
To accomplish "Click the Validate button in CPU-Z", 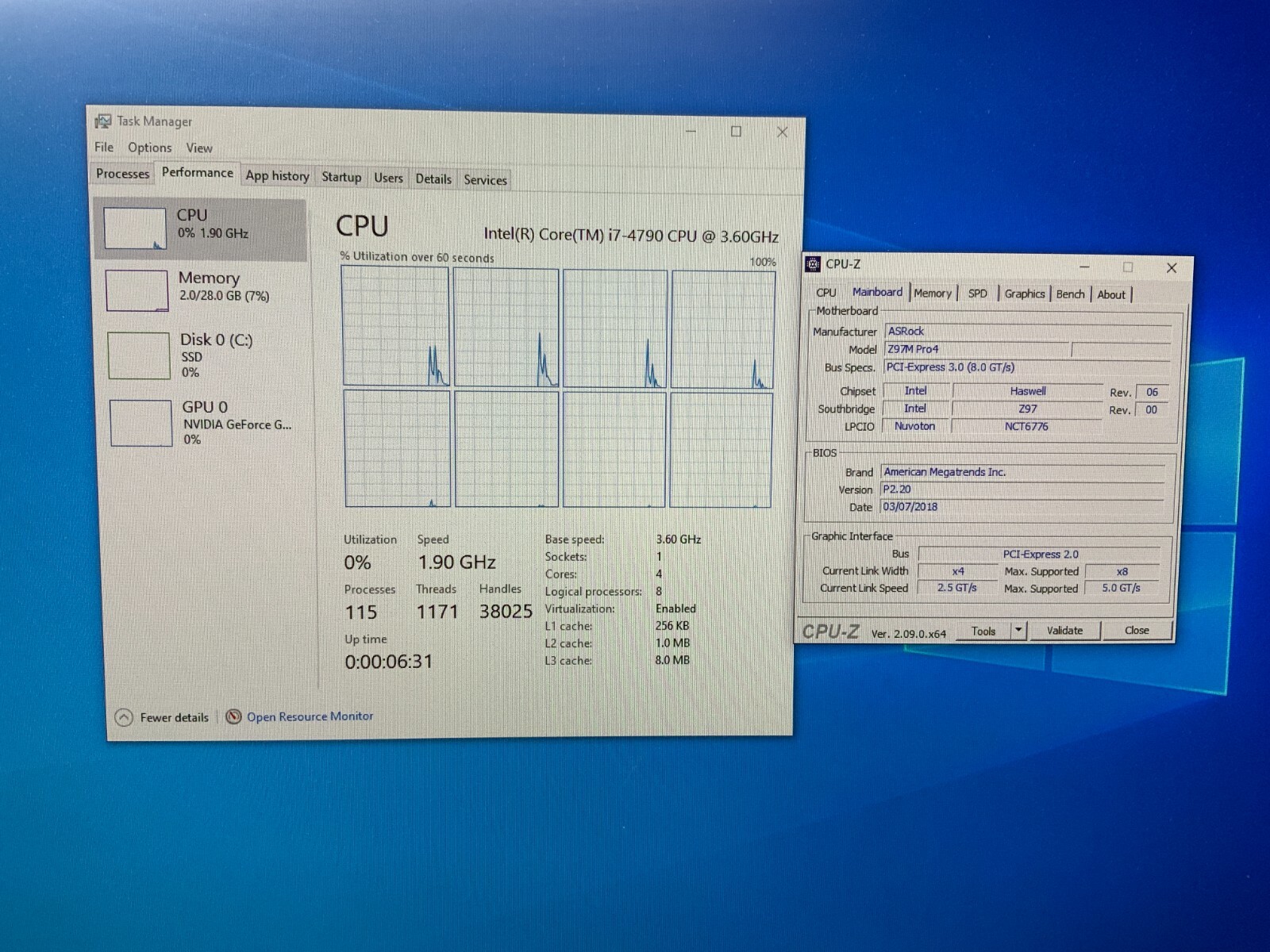I will click(x=1064, y=631).
